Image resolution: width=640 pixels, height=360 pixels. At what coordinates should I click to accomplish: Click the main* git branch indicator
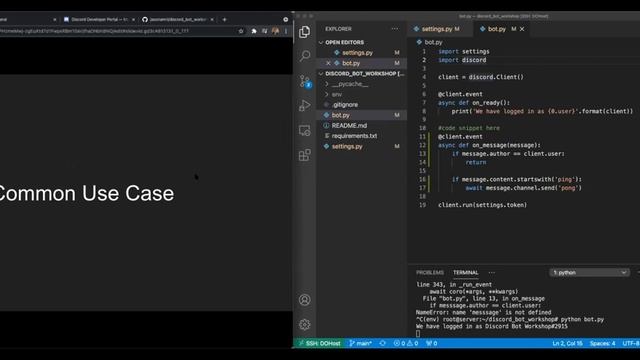(x=360, y=343)
